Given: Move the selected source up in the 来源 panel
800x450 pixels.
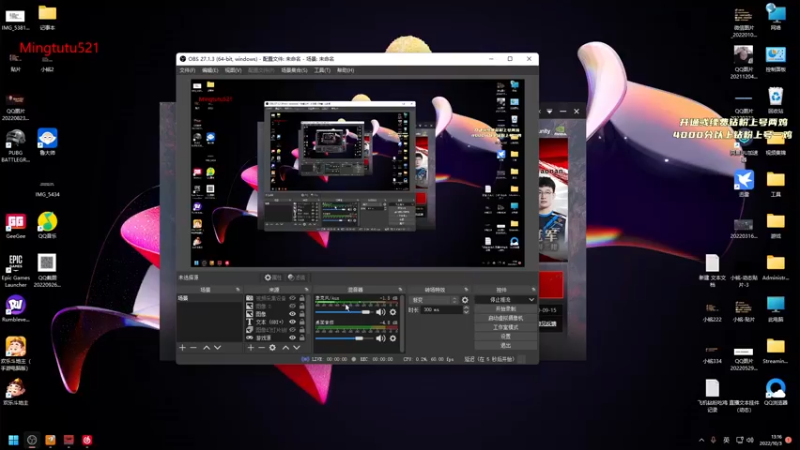Looking at the screenshot, I should [286, 347].
